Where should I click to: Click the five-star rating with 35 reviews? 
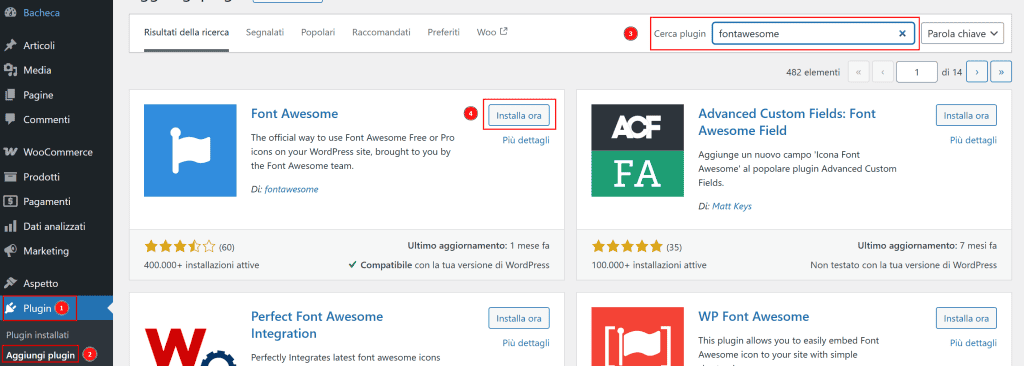pos(627,246)
